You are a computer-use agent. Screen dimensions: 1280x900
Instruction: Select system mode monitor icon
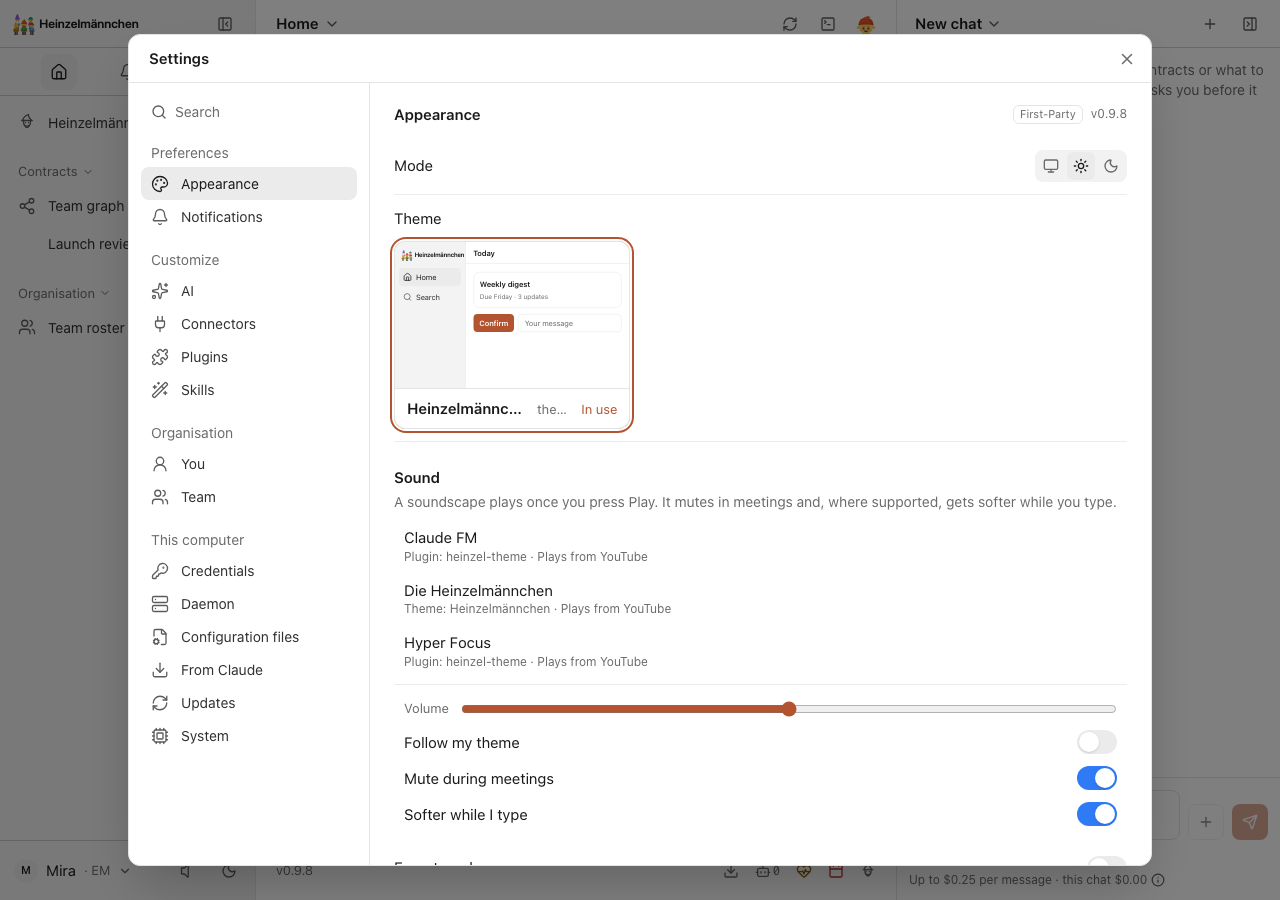(x=1051, y=166)
